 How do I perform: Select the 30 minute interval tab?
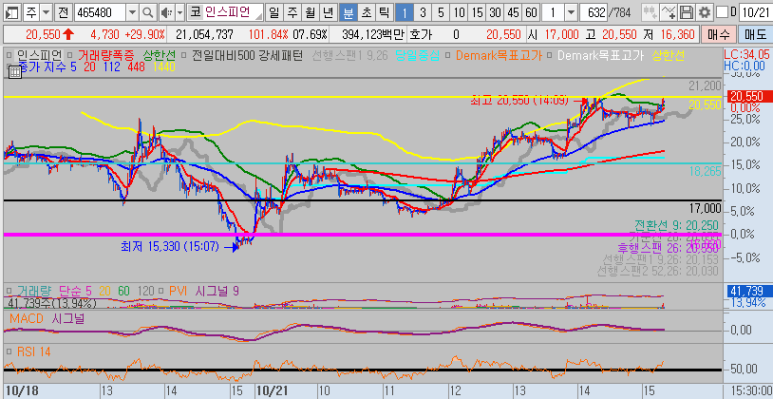click(495, 12)
